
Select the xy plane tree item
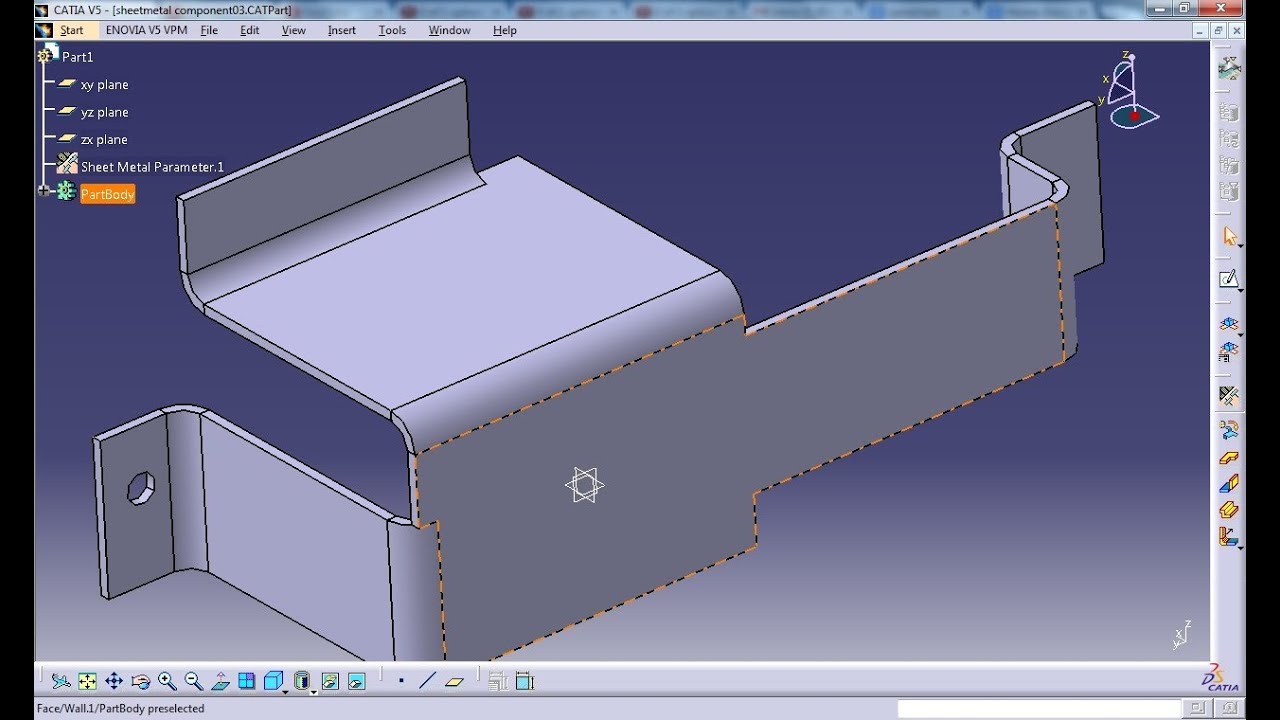tap(104, 85)
